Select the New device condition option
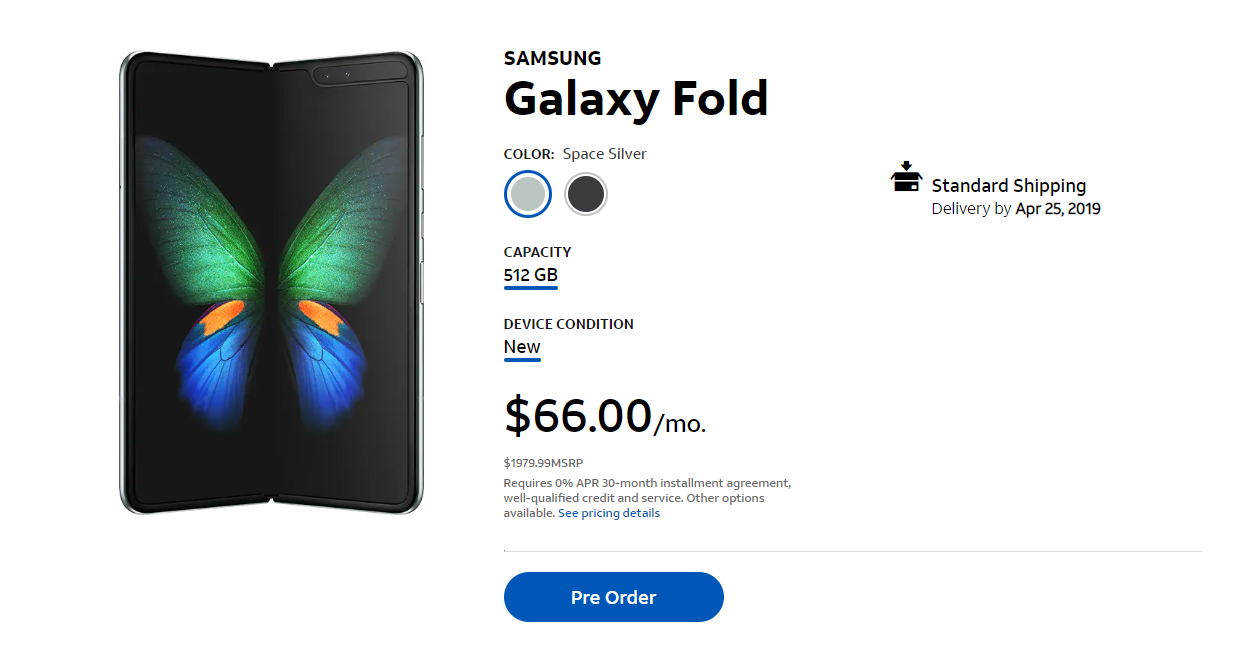This screenshot has width=1240, height=662. point(522,347)
